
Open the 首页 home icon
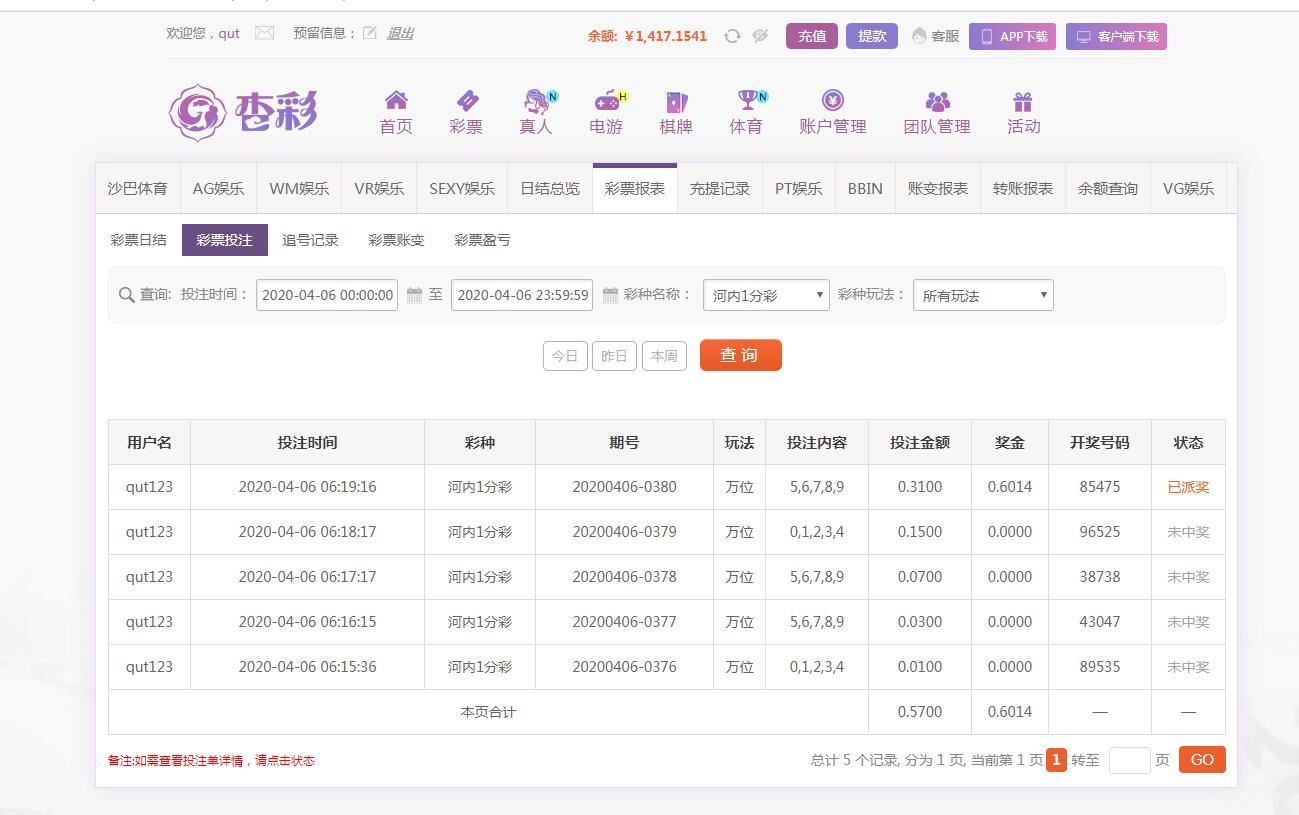[396, 101]
